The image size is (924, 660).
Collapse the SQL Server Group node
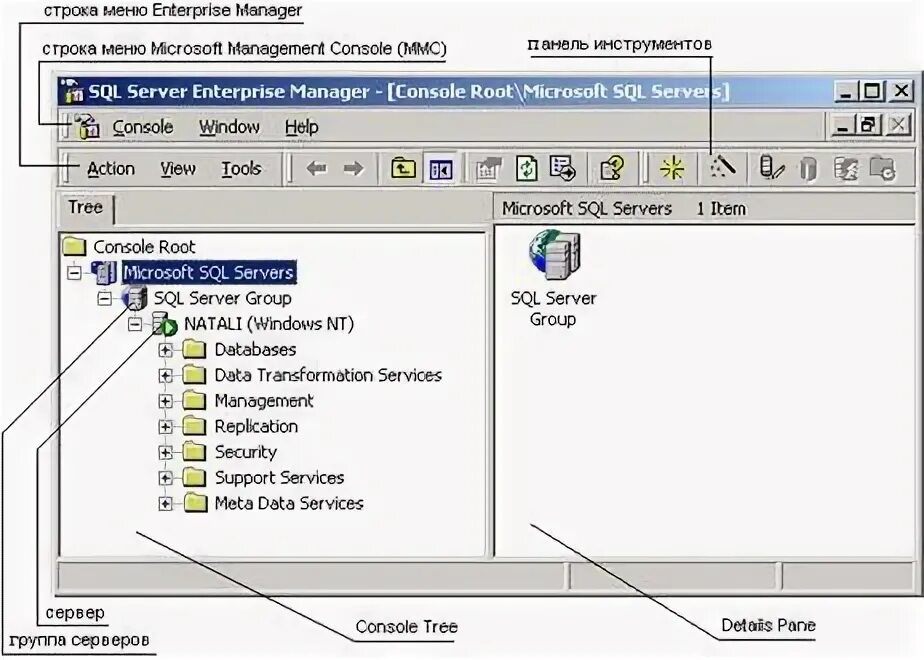104,299
